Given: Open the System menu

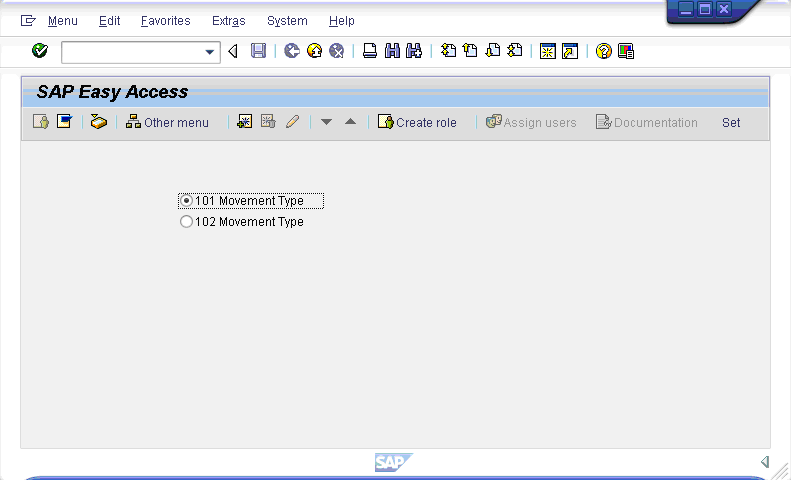Looking at the screenshot, I should 287,21.
